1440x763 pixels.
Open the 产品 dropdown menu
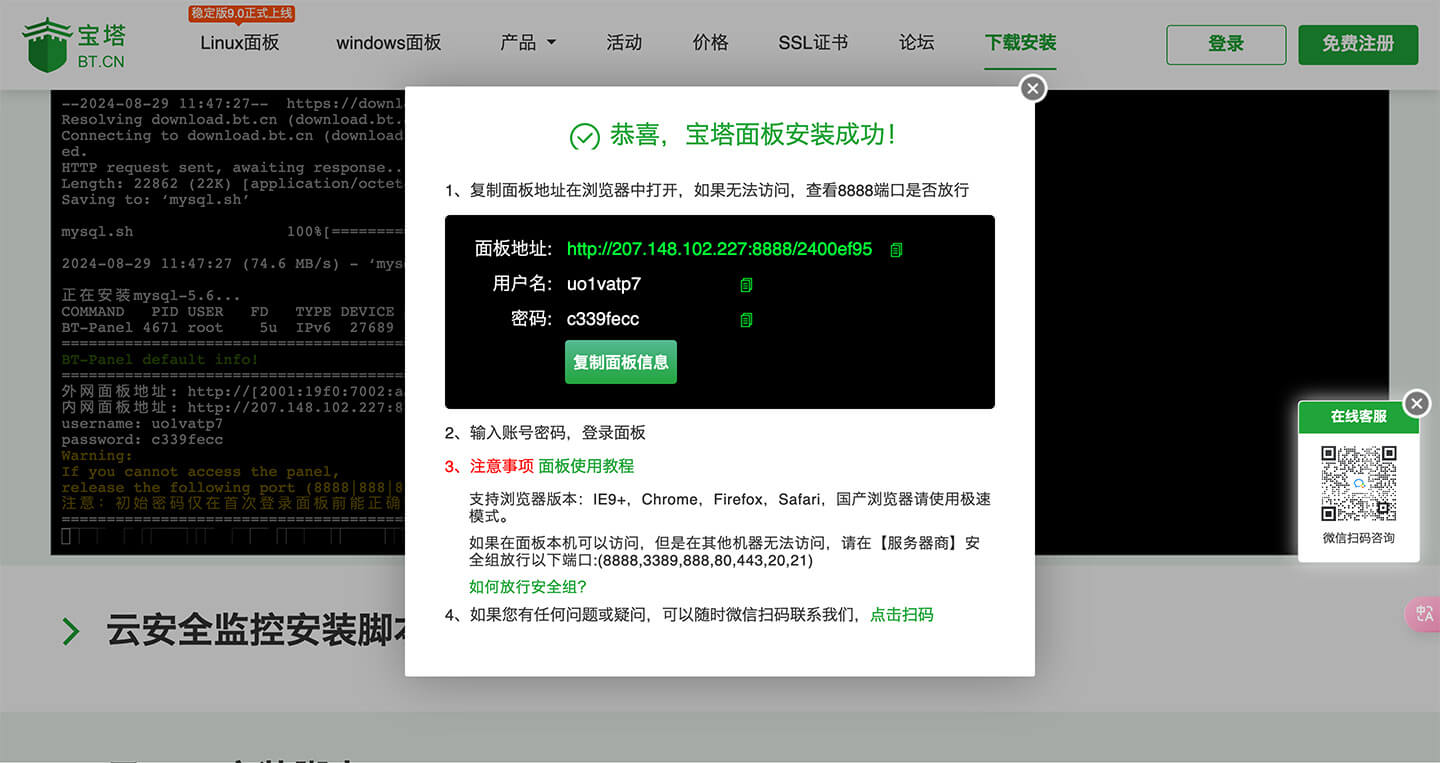528,43
